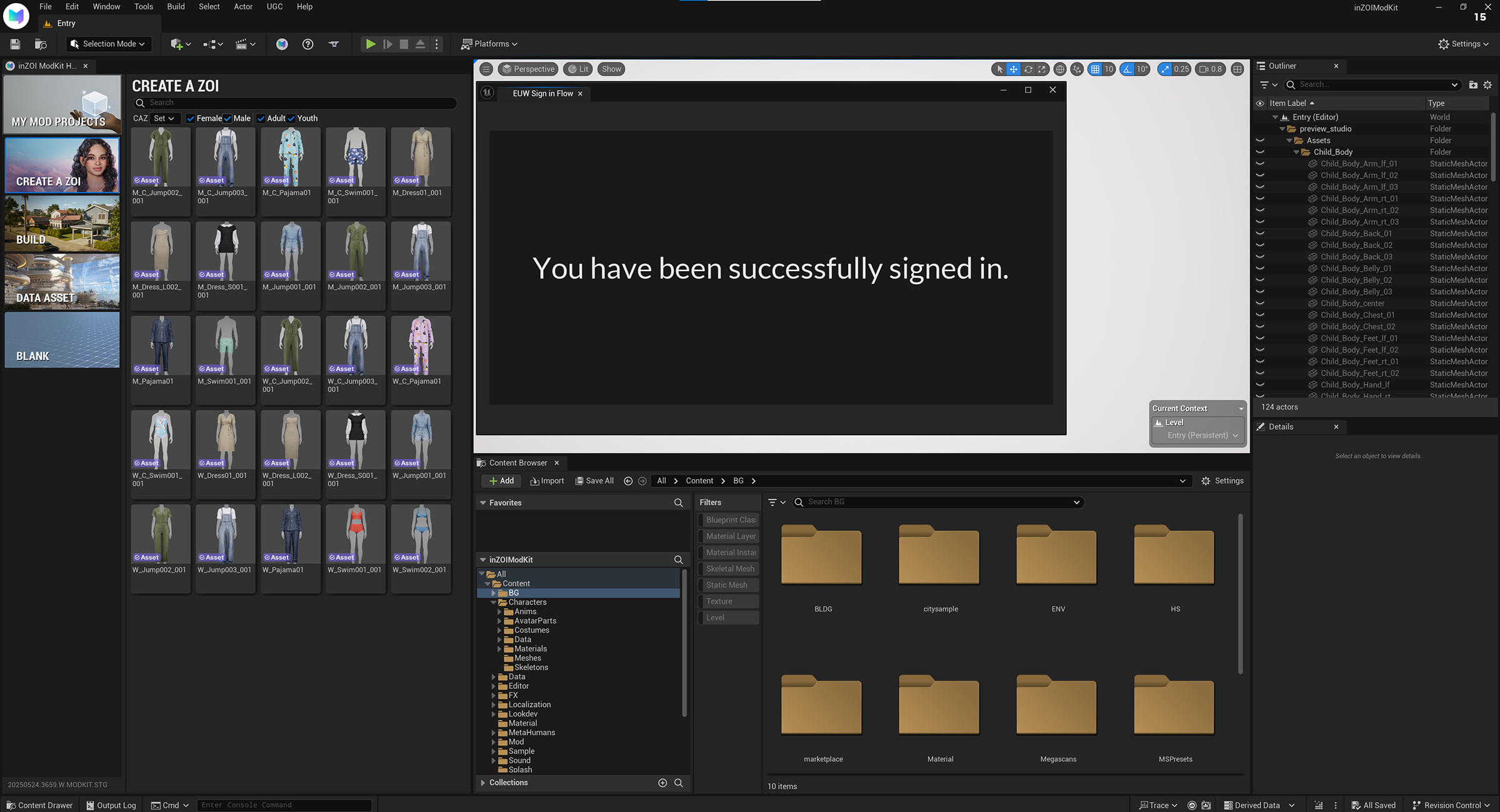Open play options three-dot menu
Viewport: 1500px width, 812px height.
pos(437,44)
